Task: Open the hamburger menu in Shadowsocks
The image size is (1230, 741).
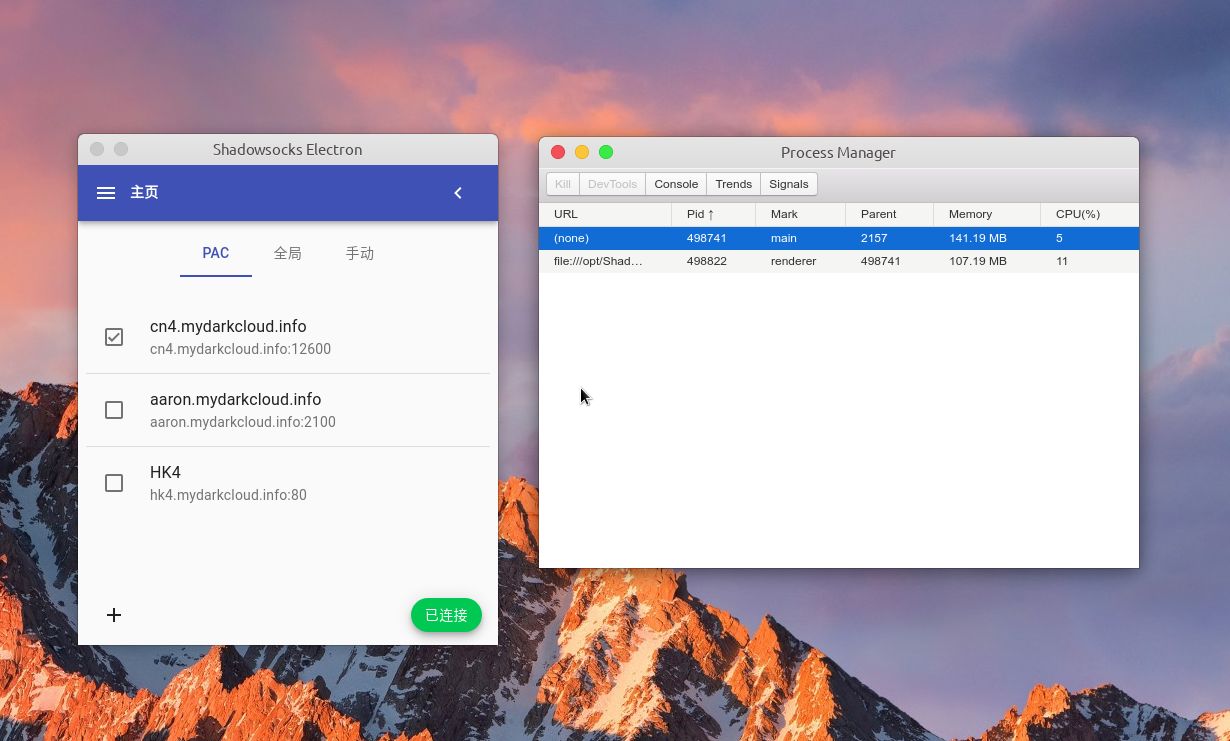Action: click(106, 193)
